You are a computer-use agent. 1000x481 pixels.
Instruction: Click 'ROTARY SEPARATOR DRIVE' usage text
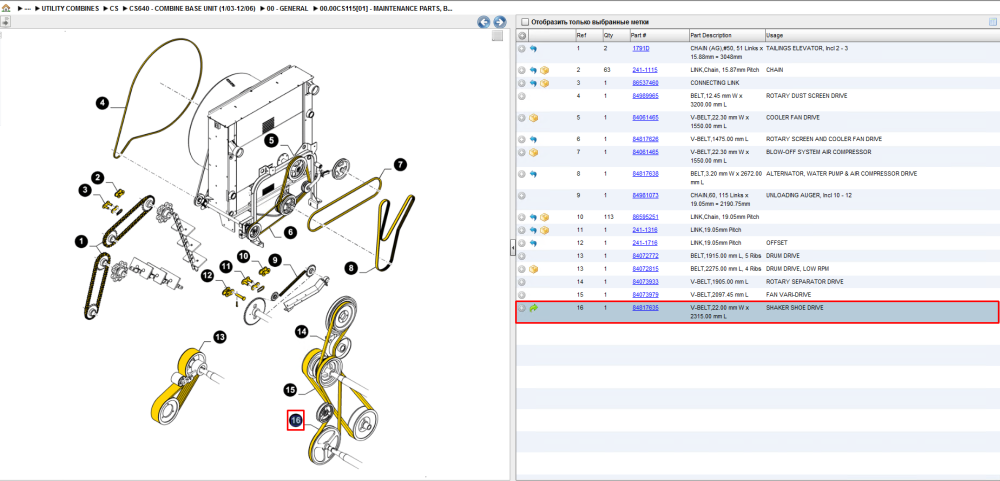point(804,281)
